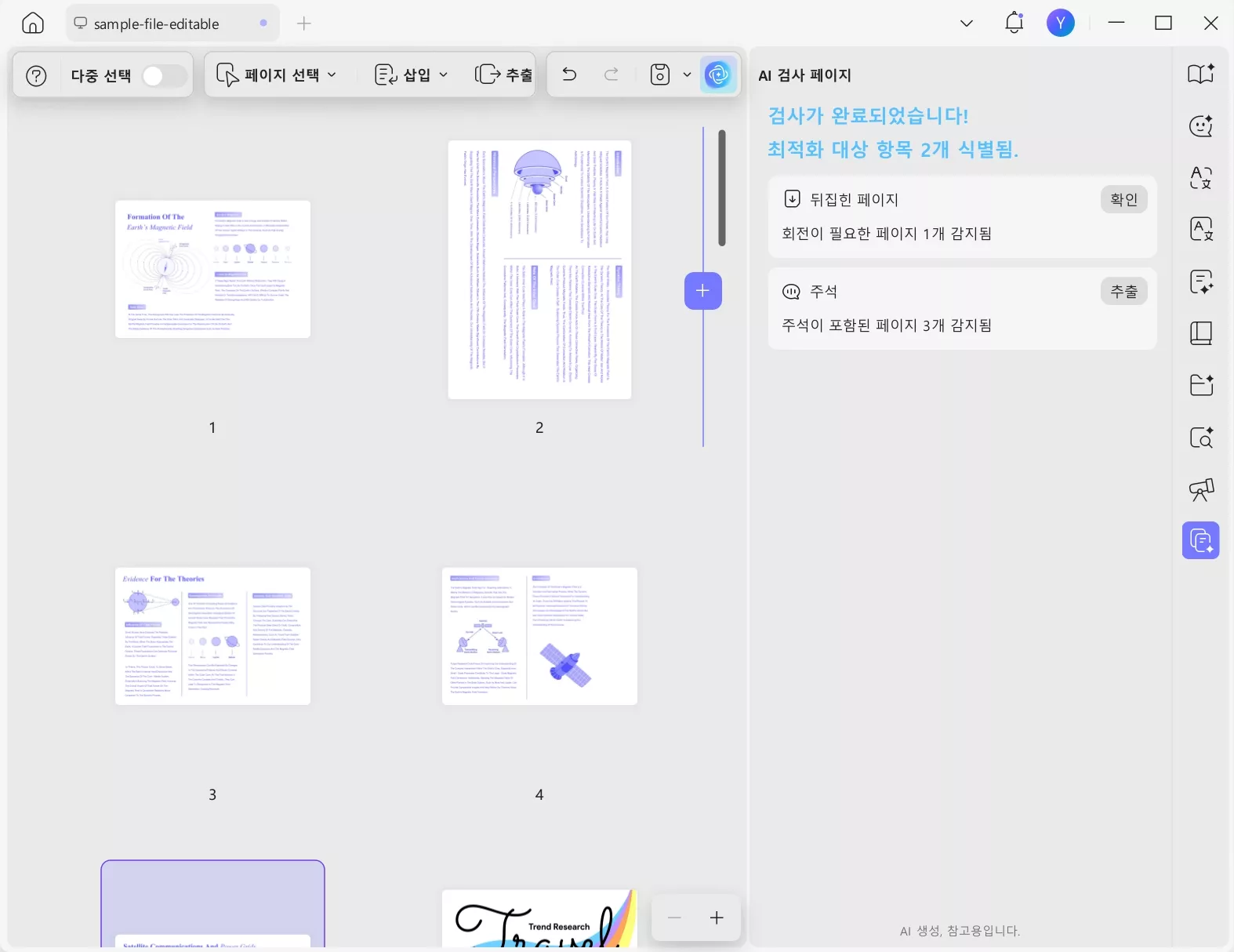The width and height of the screenshot is (1234, 952).
Task: Open the page layout panel icon
Action: coord(1201,333)
